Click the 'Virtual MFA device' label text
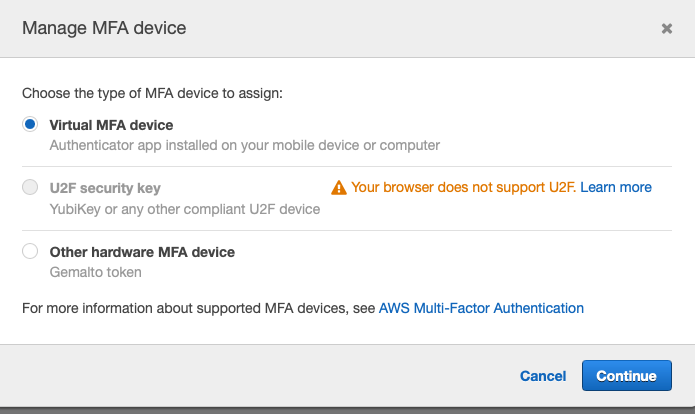This screenshot has height=414, width=695. click(111, 125)
